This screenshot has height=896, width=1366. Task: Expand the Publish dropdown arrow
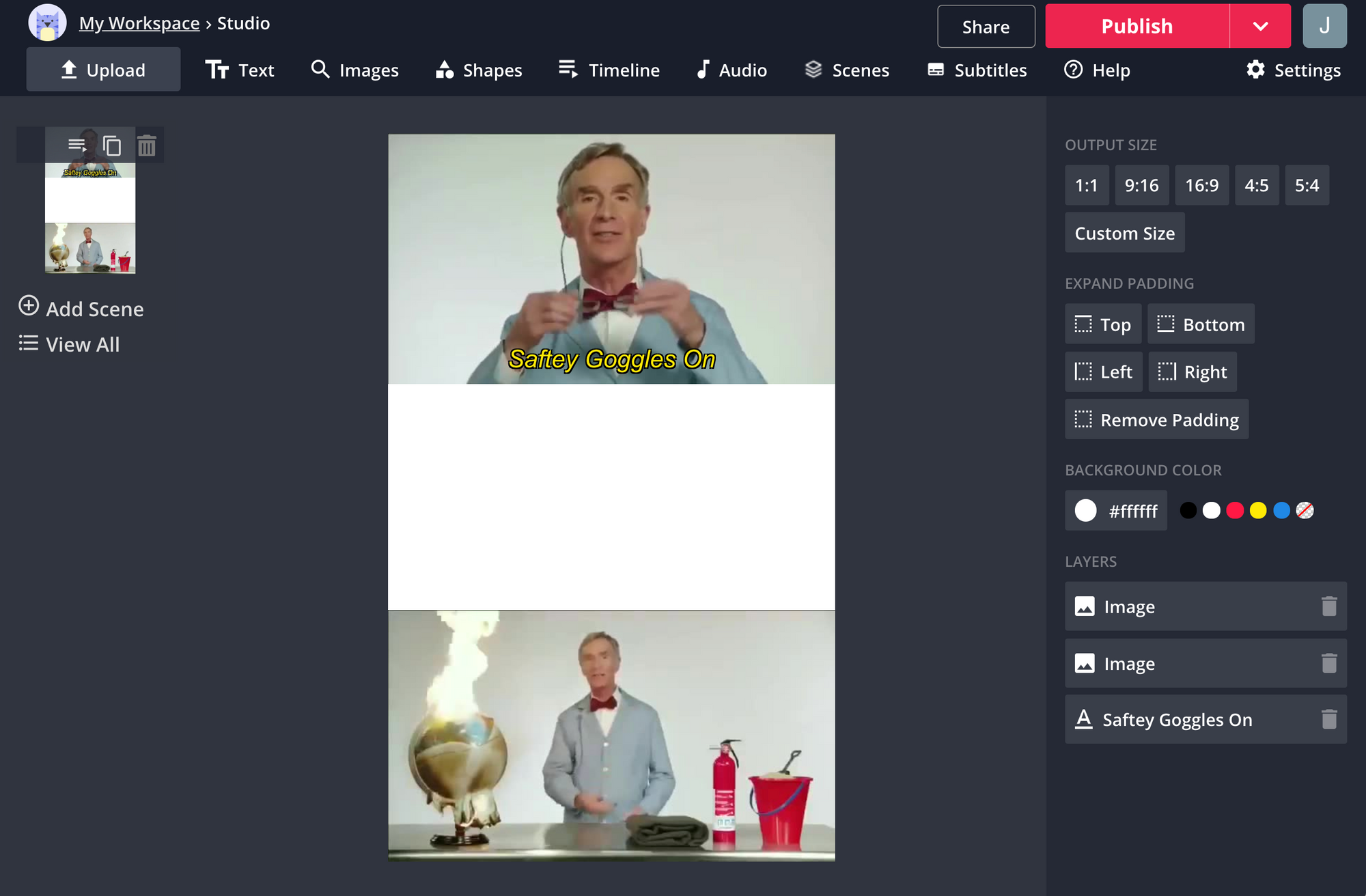click(x=1260, y=26)
